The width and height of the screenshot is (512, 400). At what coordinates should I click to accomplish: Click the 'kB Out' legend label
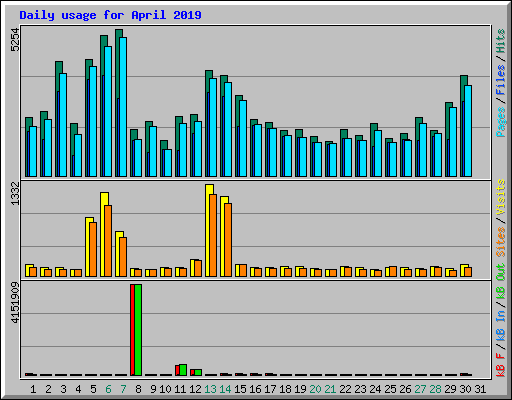(500, 281)
